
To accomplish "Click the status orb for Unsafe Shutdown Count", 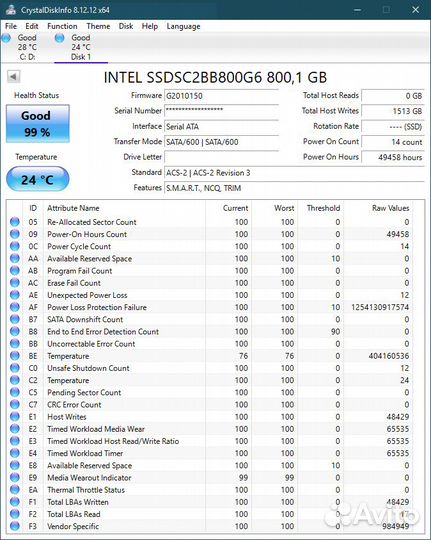I will [x=14, y=368].
